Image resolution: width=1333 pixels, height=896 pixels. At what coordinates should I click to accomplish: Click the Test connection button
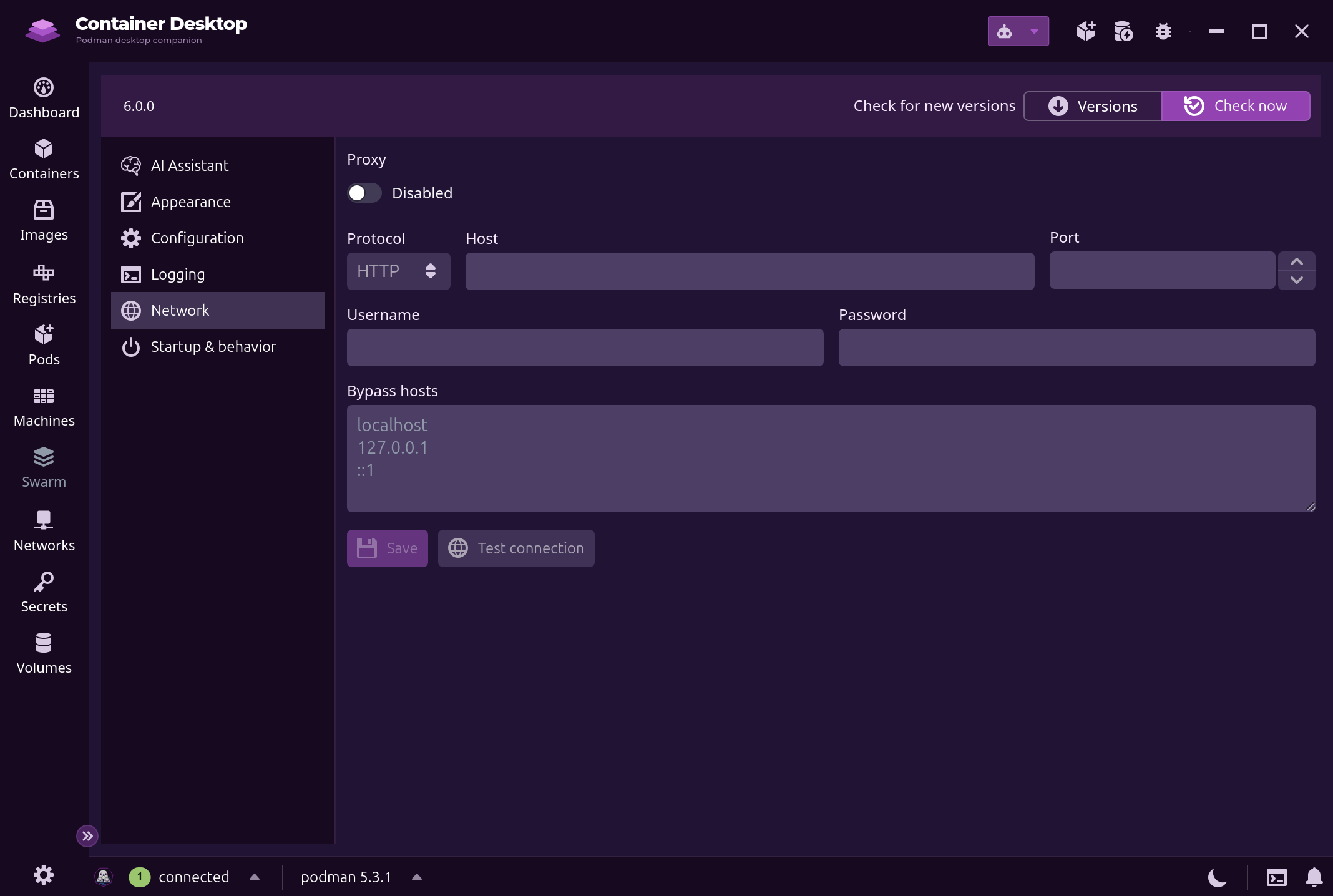coord(516,548)
